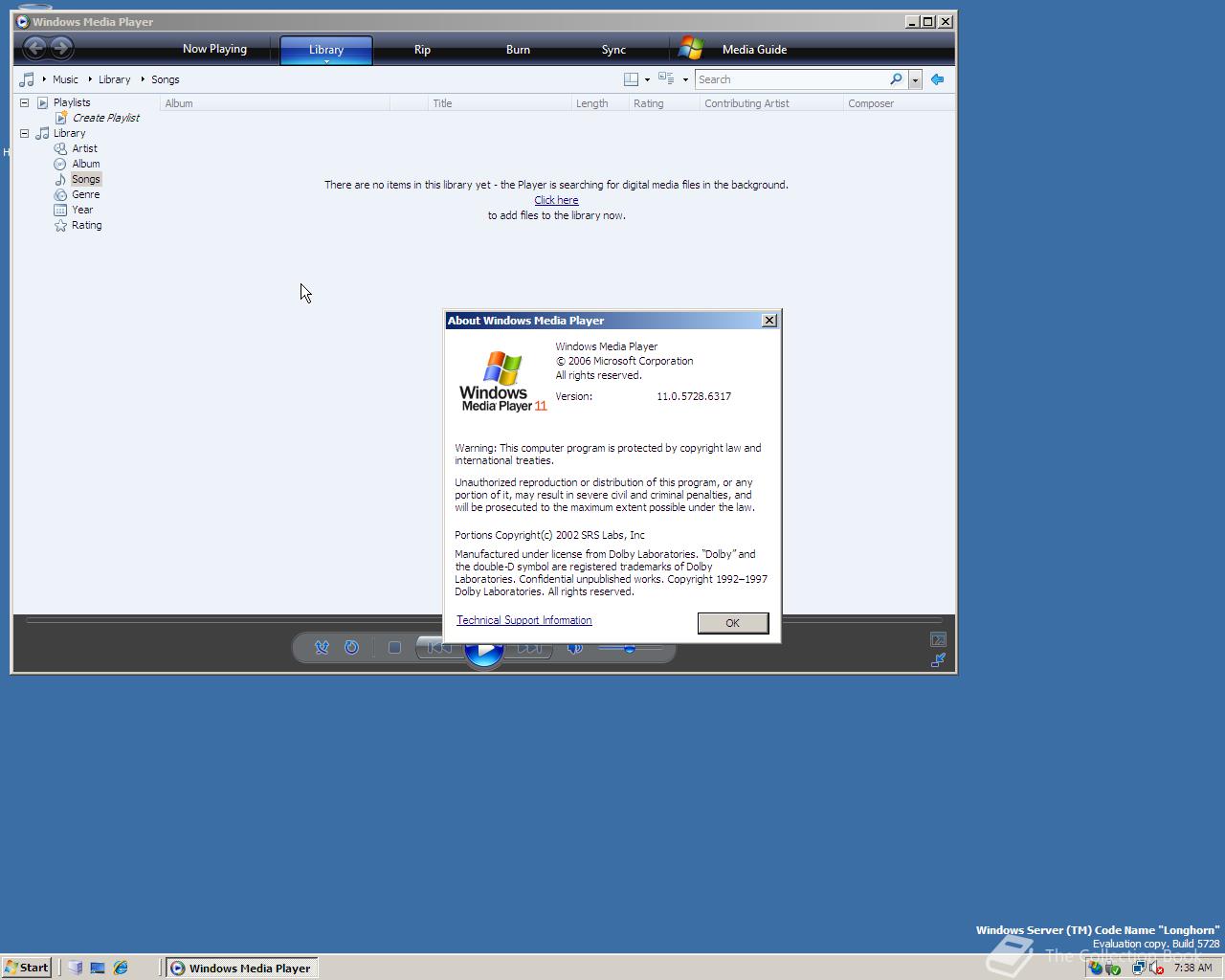Sort by the Rating column header
This screenshot has width=1225, height=980.
pyautogui.click(x=664, y=103)
